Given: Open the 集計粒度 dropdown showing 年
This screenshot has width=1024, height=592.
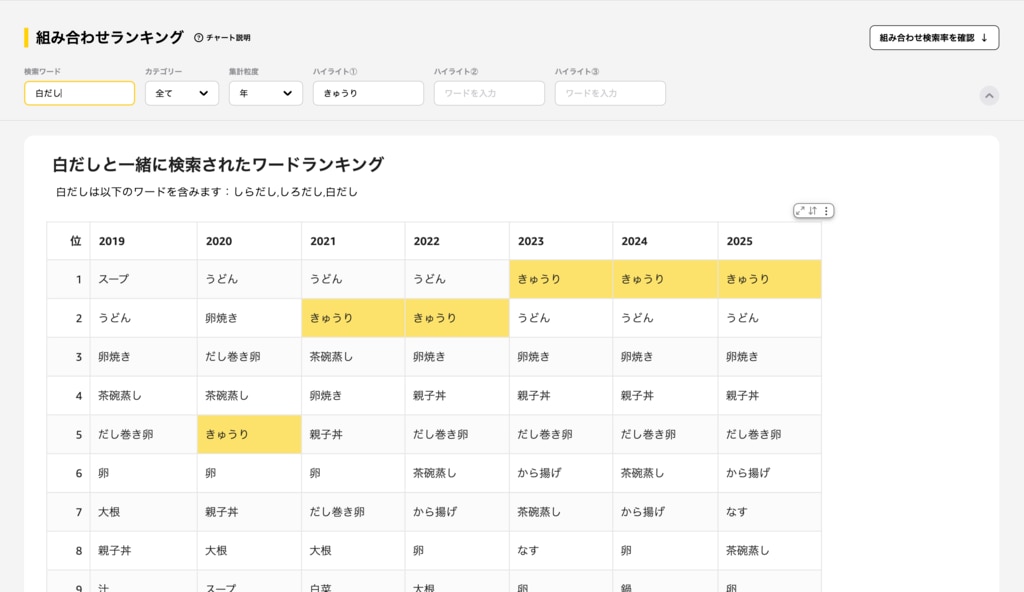Looking at the screenshot, I should tap(265, 93).
